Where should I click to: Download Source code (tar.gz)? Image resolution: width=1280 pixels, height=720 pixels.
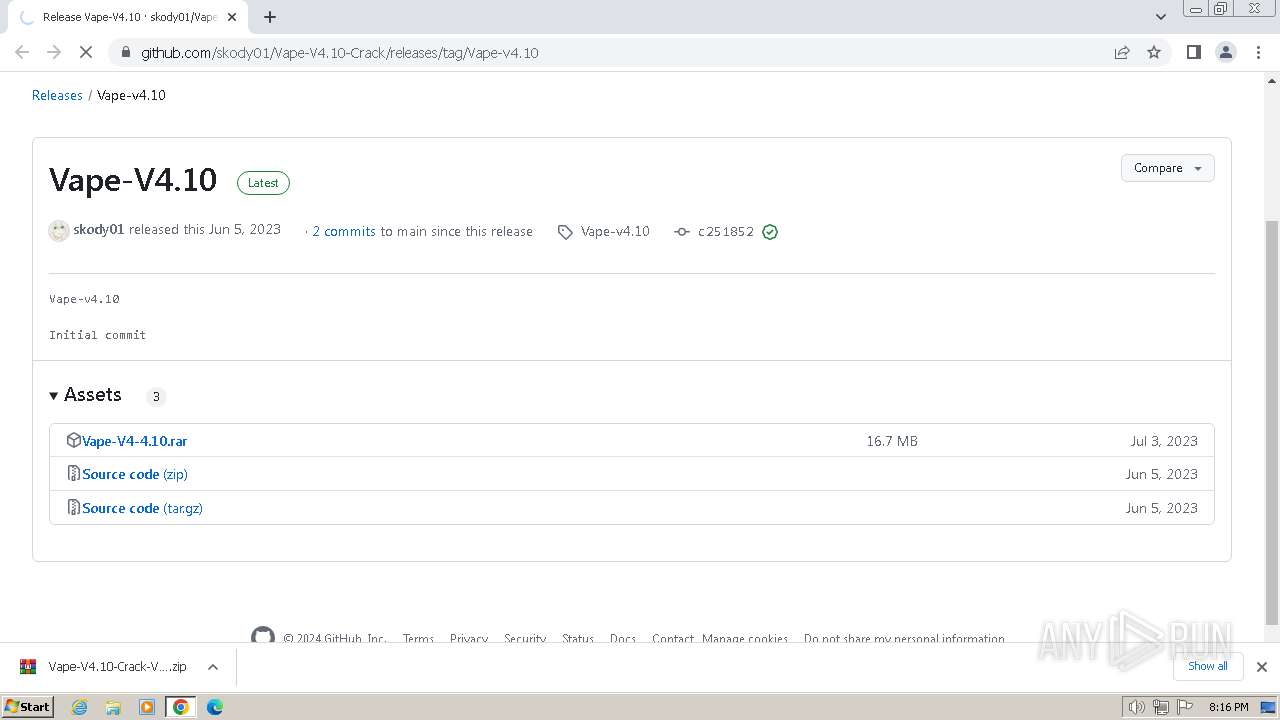[142, 508]
